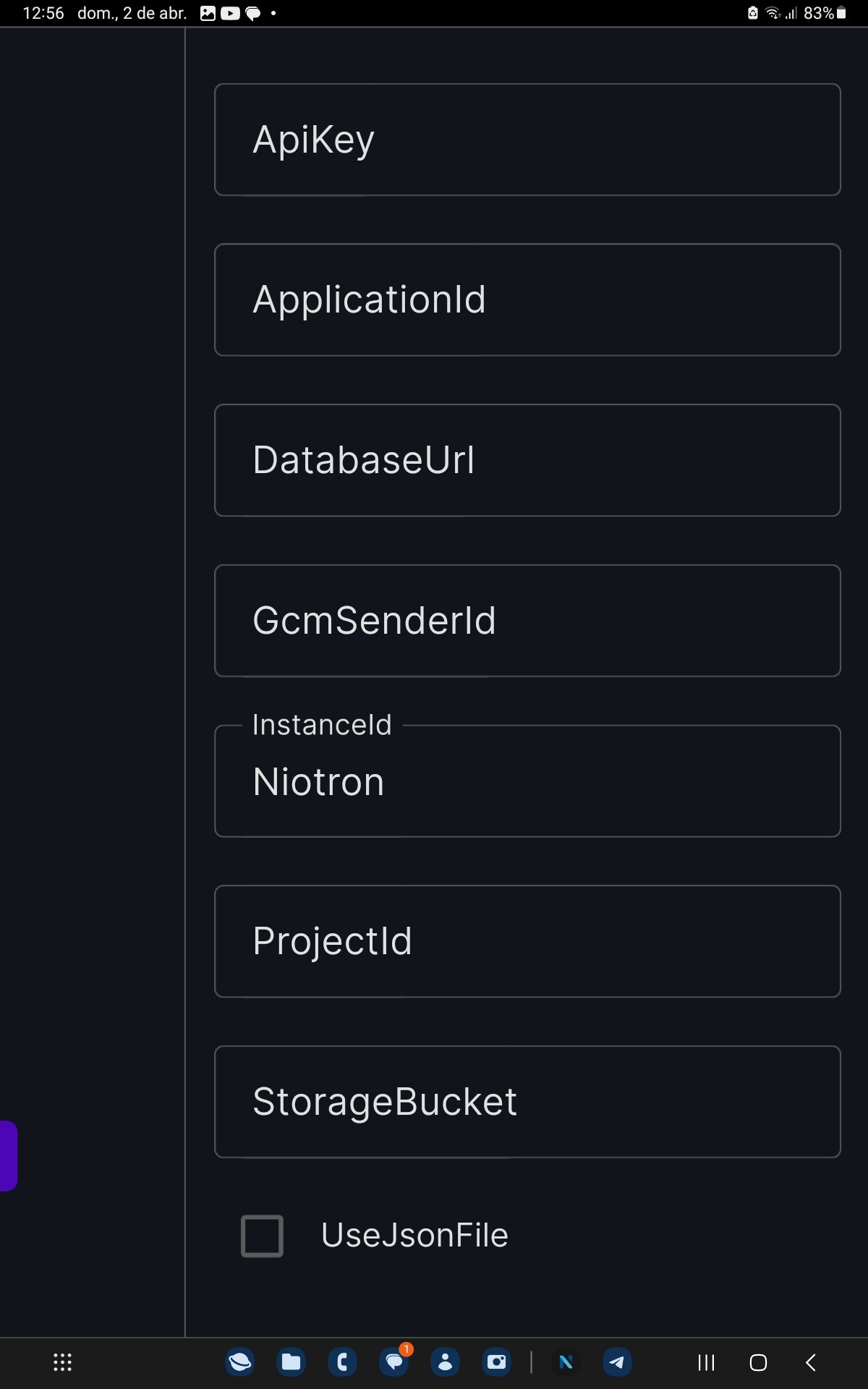Open the app drawer grid icon
Image resolution: width=868 pixels, height=1389 pixels.
coord(63,1363)
